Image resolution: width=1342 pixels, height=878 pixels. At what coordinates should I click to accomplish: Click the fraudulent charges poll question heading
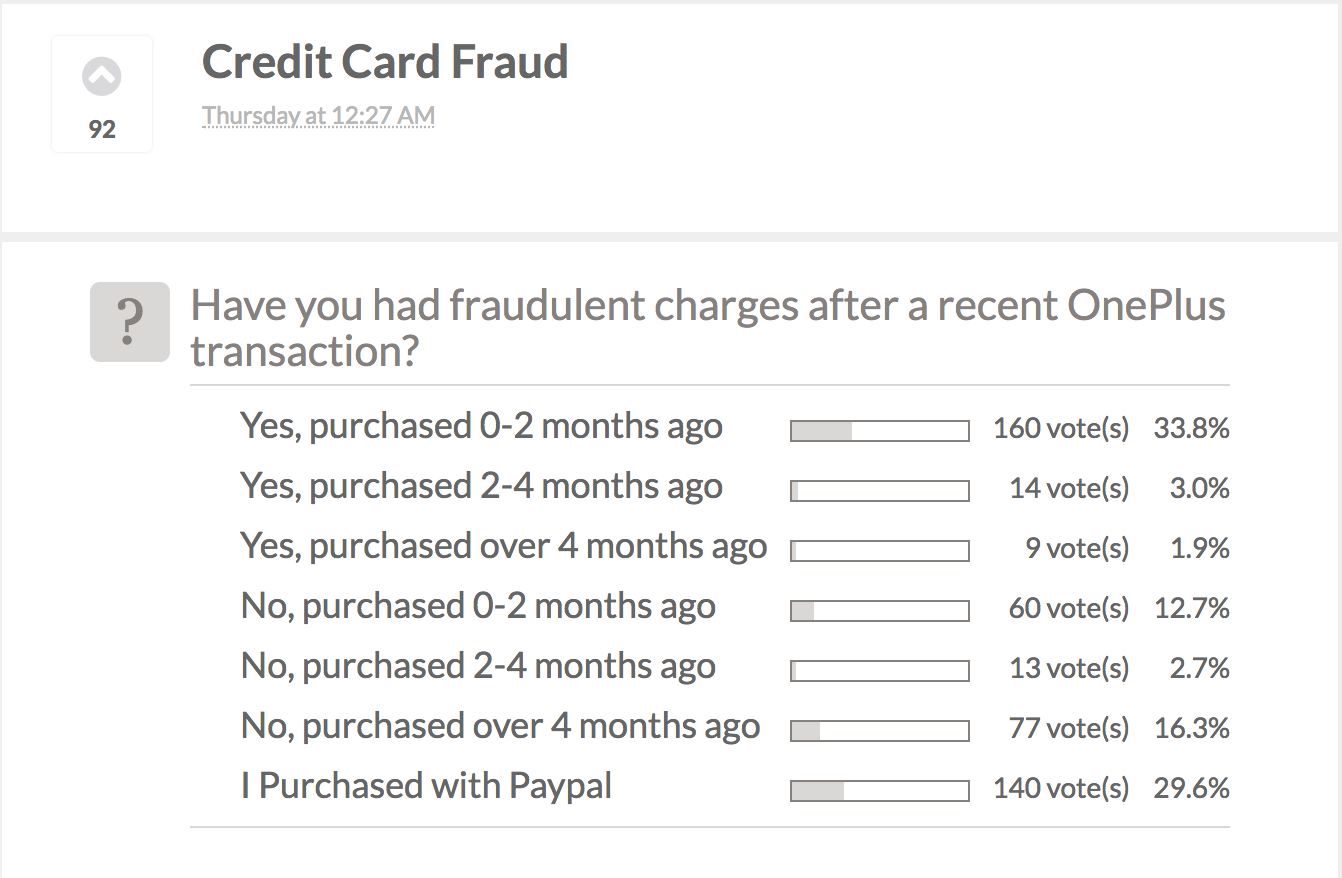[x=708, y=328]
